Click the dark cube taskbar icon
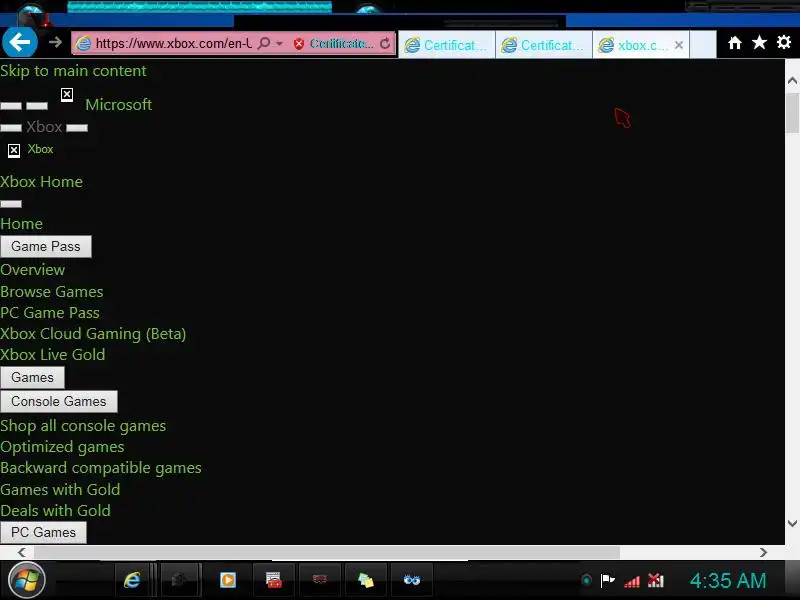 [178, 580]
